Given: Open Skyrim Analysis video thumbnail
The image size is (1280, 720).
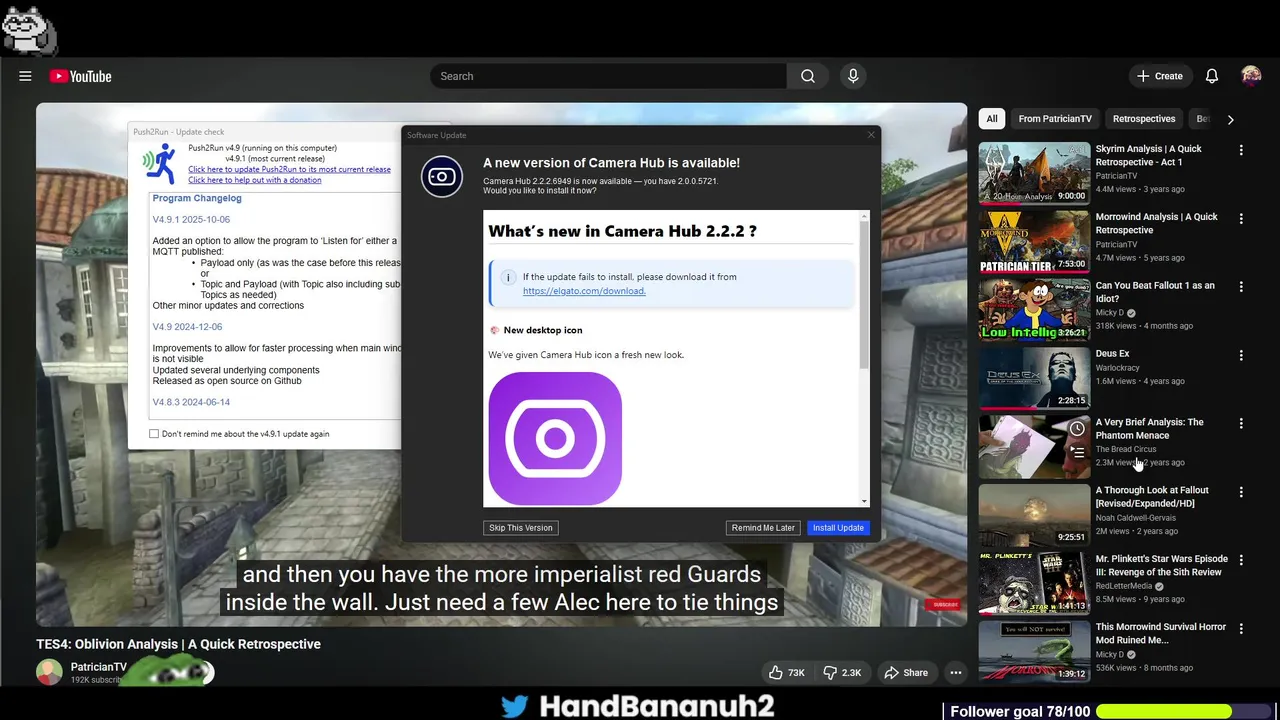Looking at the screenshot, I should click(1034, 173).
